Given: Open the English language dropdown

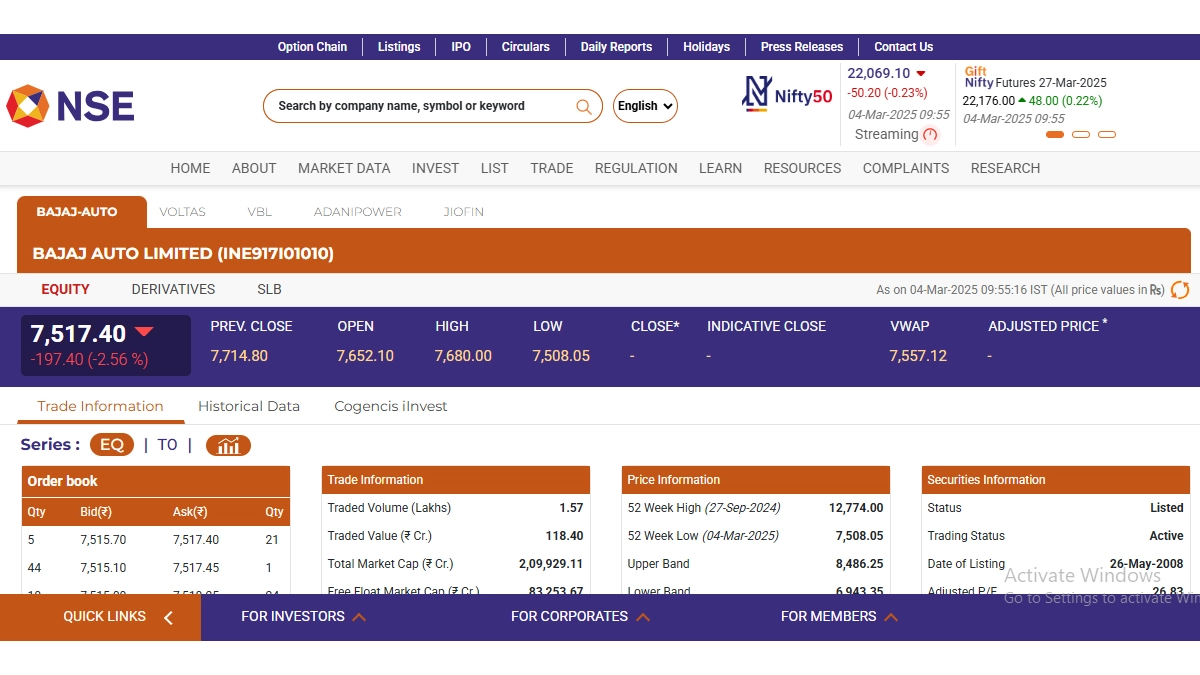Looking at the screenshot, I should 645,106.
